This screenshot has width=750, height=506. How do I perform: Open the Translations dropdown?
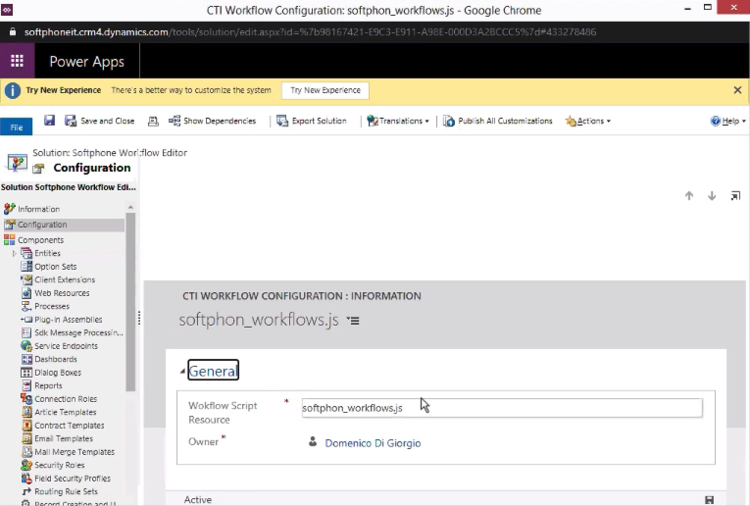tap(398, 121)
